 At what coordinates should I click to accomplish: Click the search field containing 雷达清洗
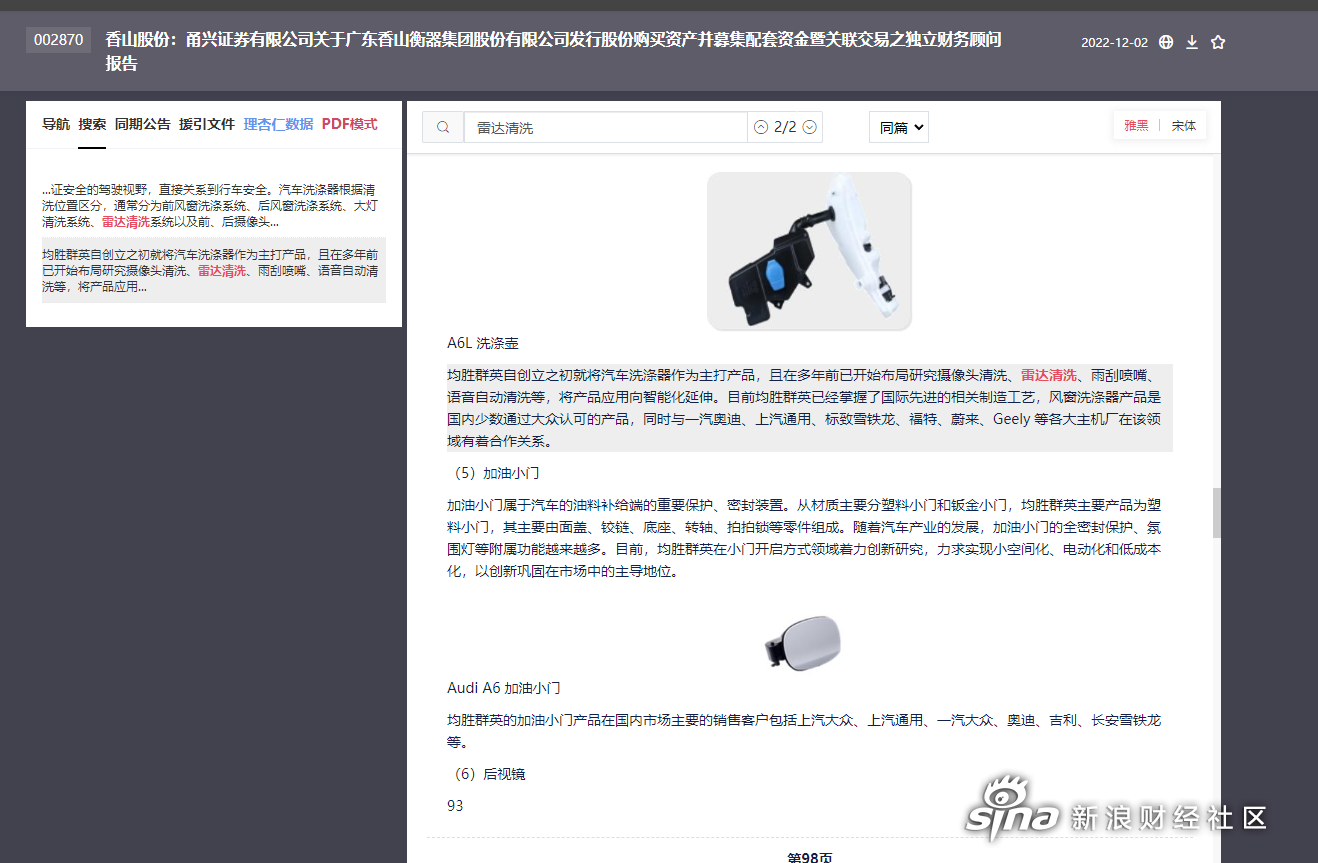coord(605,127)
